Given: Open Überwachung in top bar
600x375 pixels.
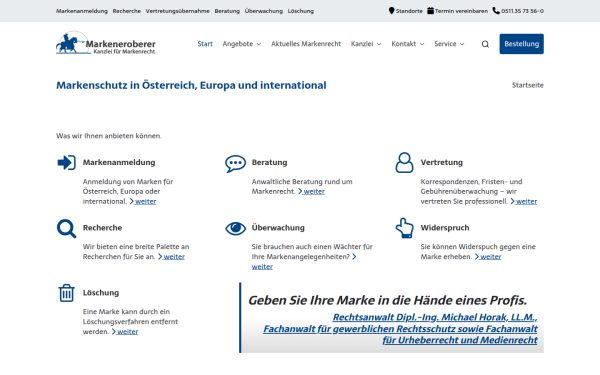Looking at the screenshot, I should coord(264,11).
